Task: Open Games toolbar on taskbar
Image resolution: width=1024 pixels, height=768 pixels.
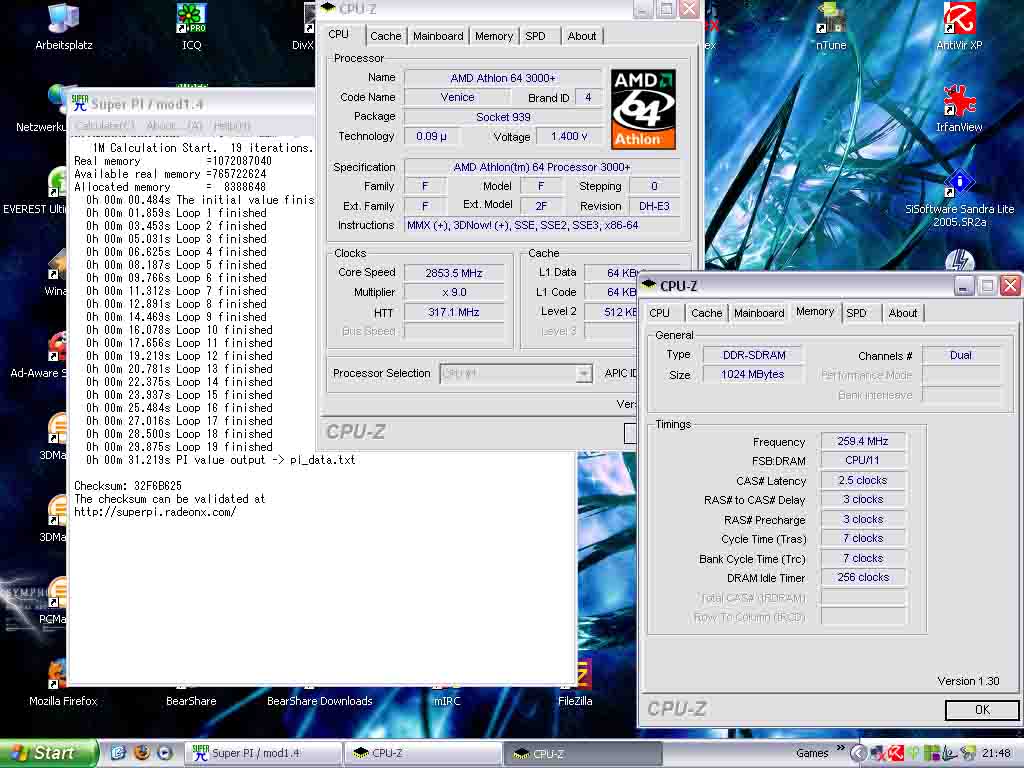Action: coord(812,754)
